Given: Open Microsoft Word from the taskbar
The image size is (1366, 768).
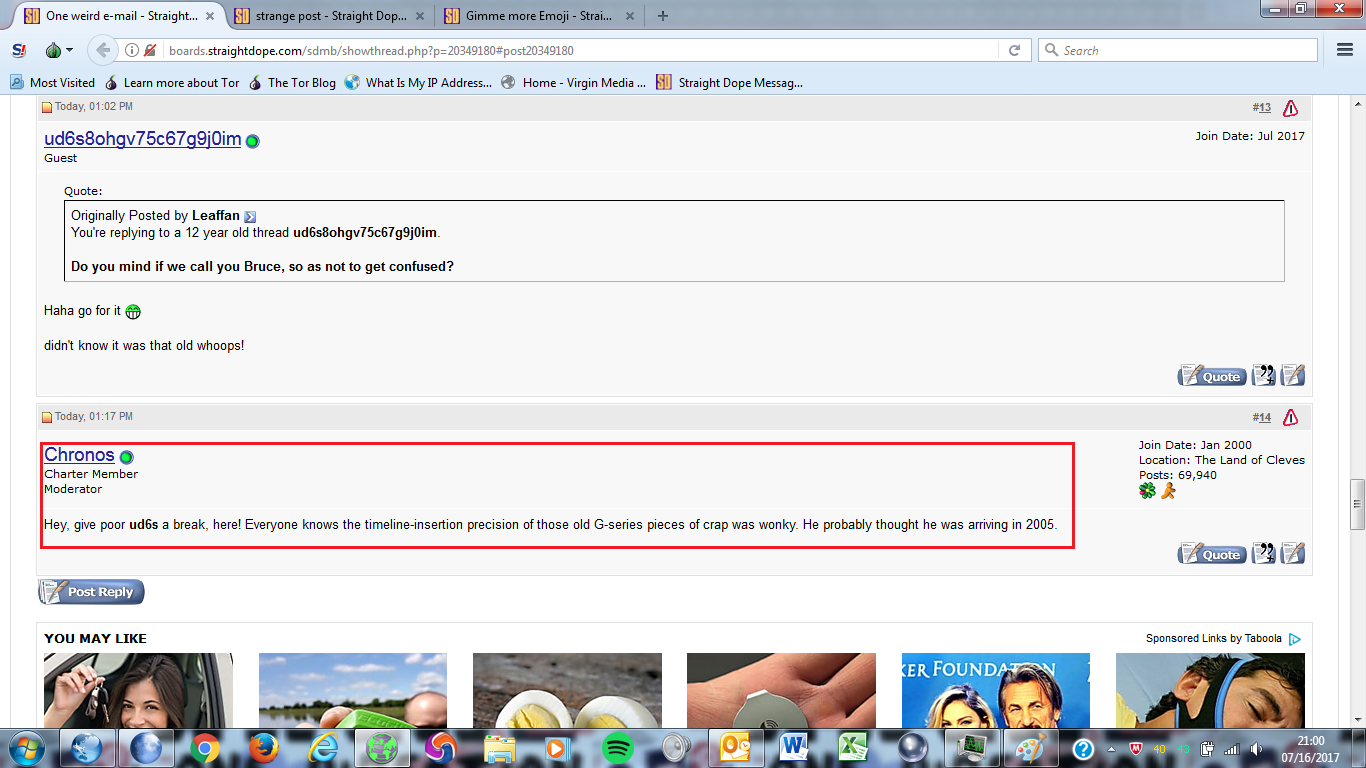Looking at the screenshot, I should coord(793,747).
